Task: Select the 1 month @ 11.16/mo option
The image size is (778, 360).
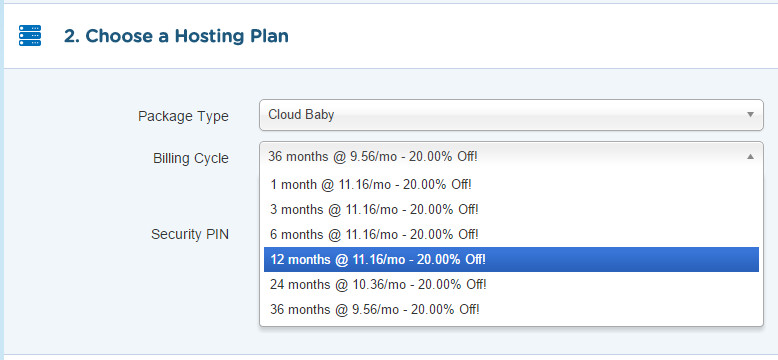Action: point(511,184)
